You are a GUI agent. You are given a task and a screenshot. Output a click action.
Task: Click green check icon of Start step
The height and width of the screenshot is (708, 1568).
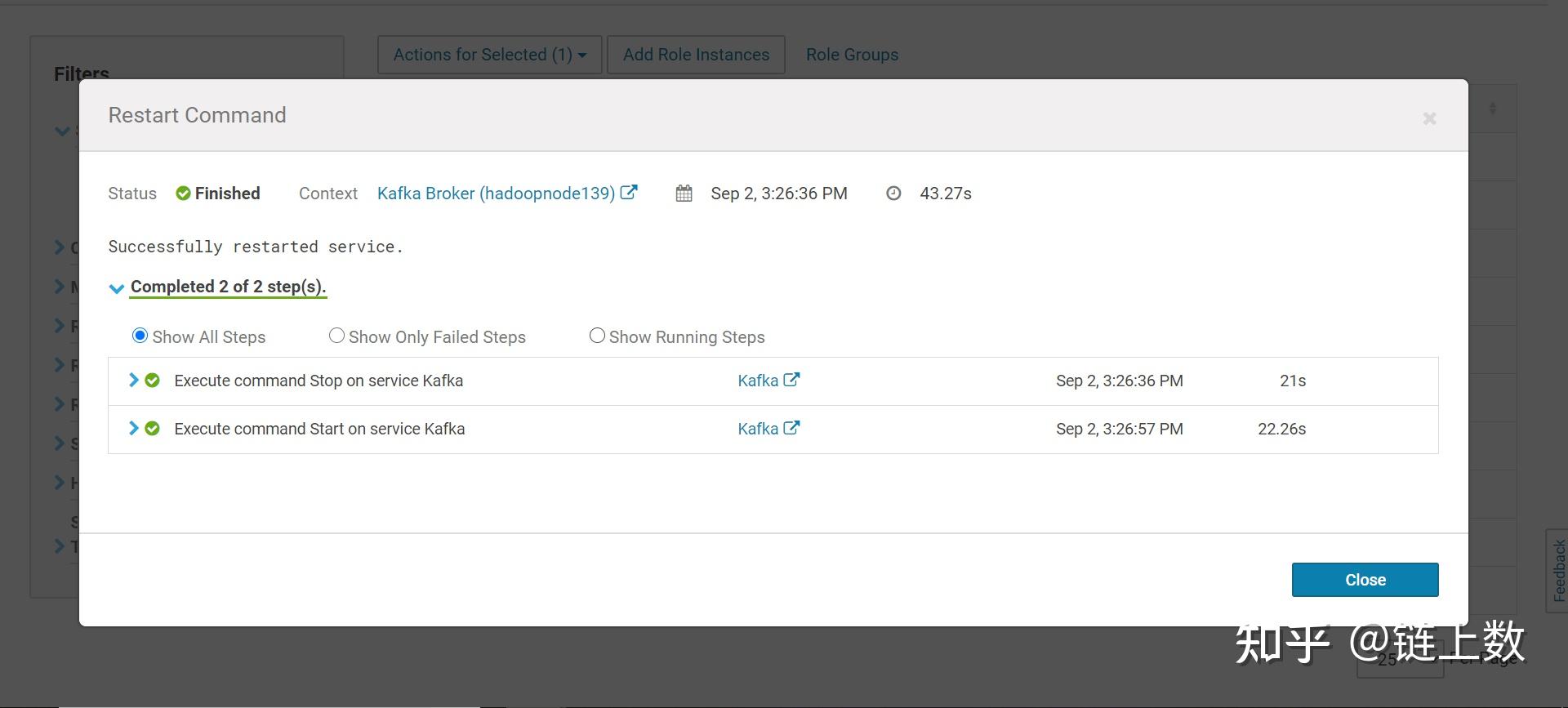point(152,429)
